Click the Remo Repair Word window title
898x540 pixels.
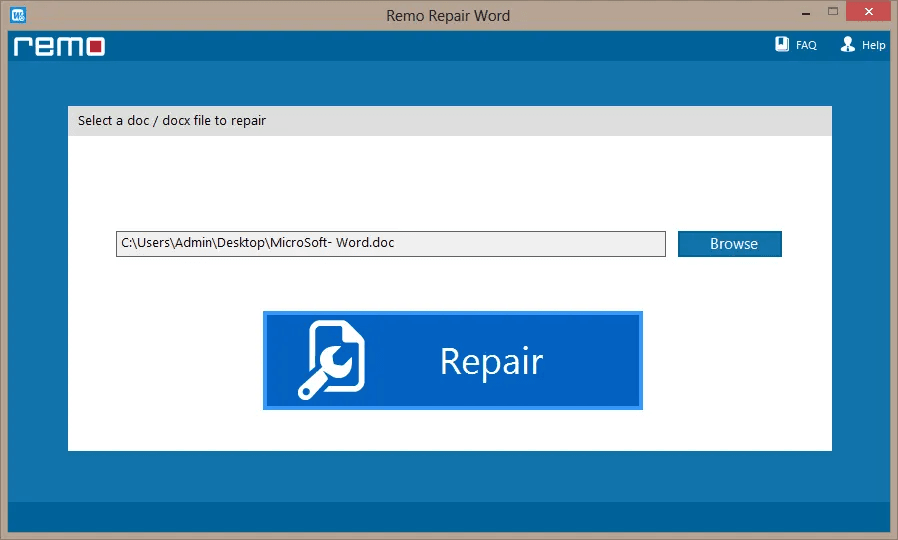coord(448,15)
